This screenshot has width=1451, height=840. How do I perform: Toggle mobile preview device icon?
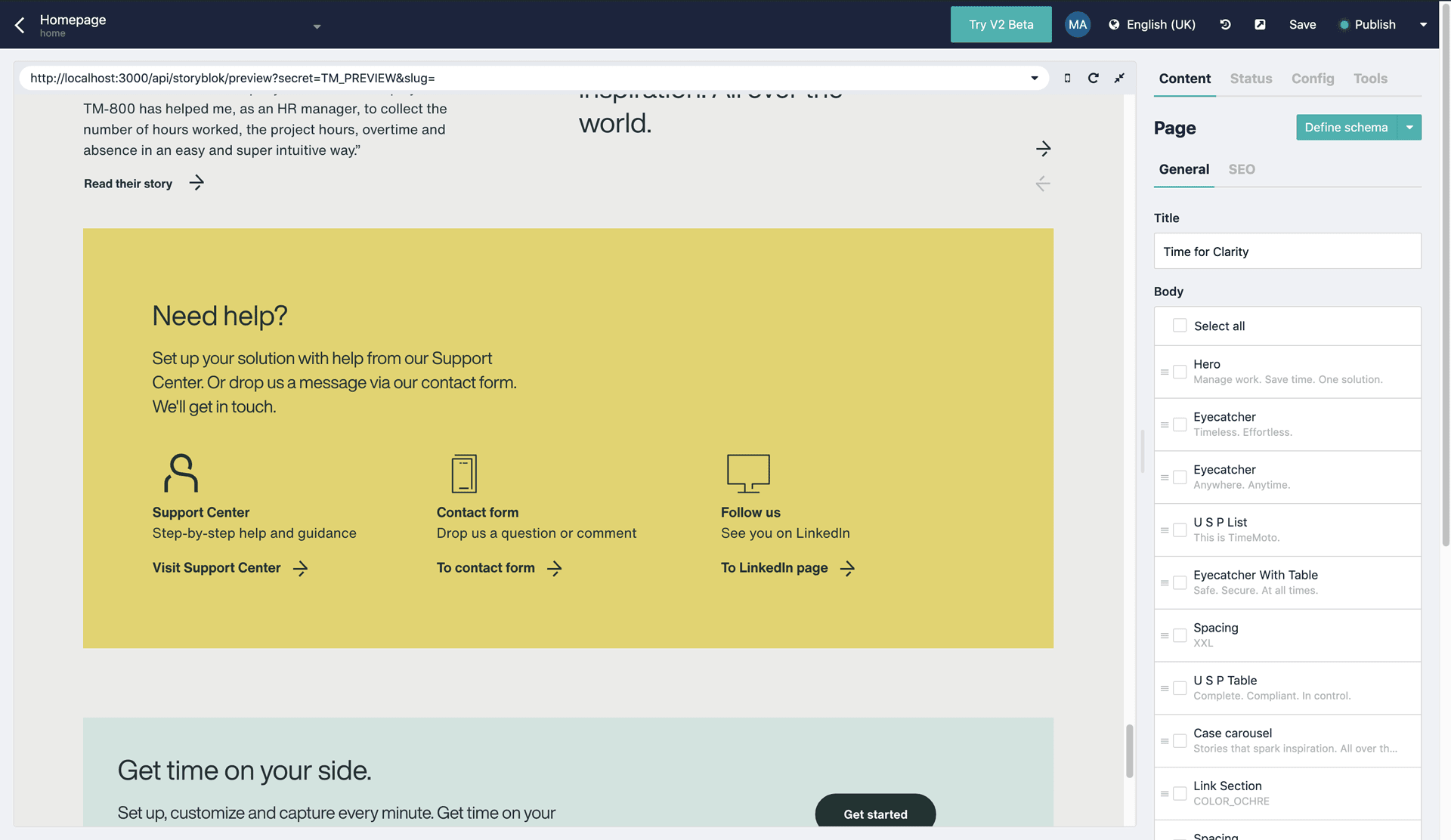pyautogui.click(x=1067, y=78)
